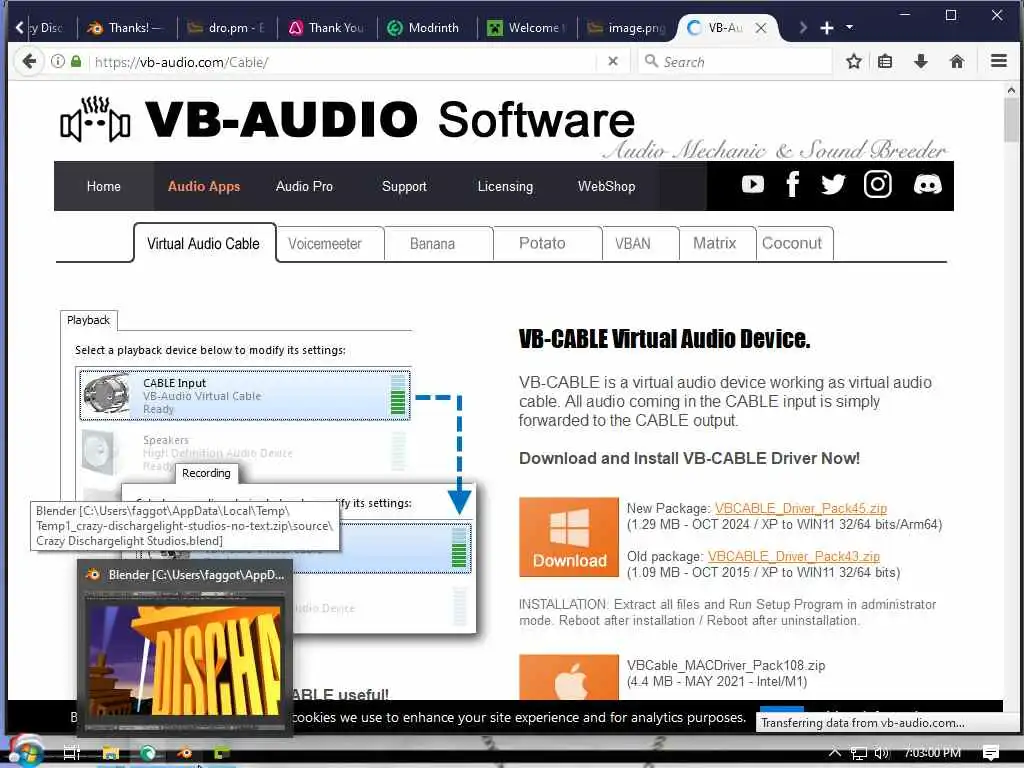Click the orange Apple Mac download button
This screenshot has height=768, width=1024.
(569, 677)
